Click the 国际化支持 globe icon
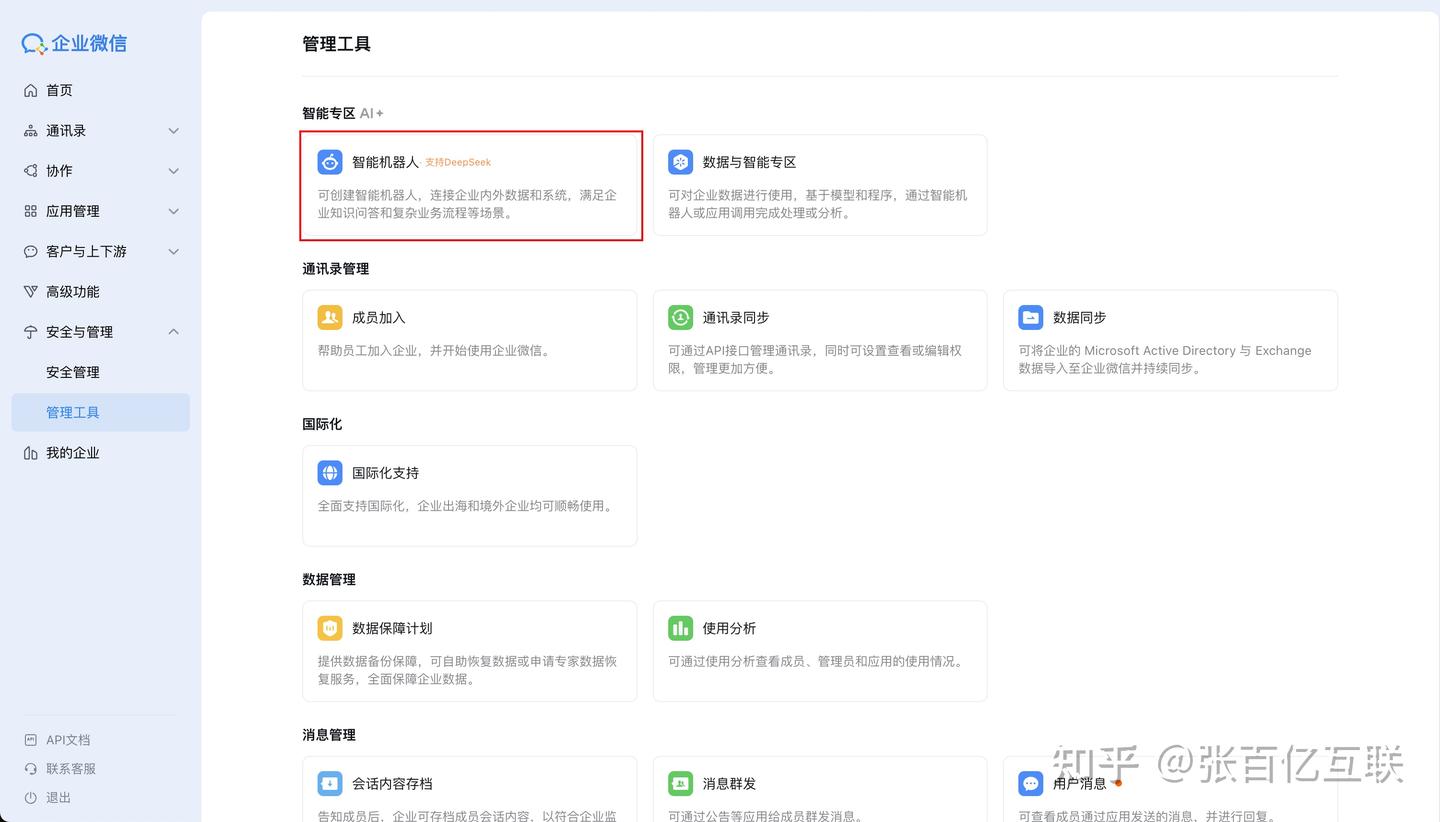Image resolution: width=1440 pixels, height=822 pixels. pyautogui.click(x=330, y=472)
